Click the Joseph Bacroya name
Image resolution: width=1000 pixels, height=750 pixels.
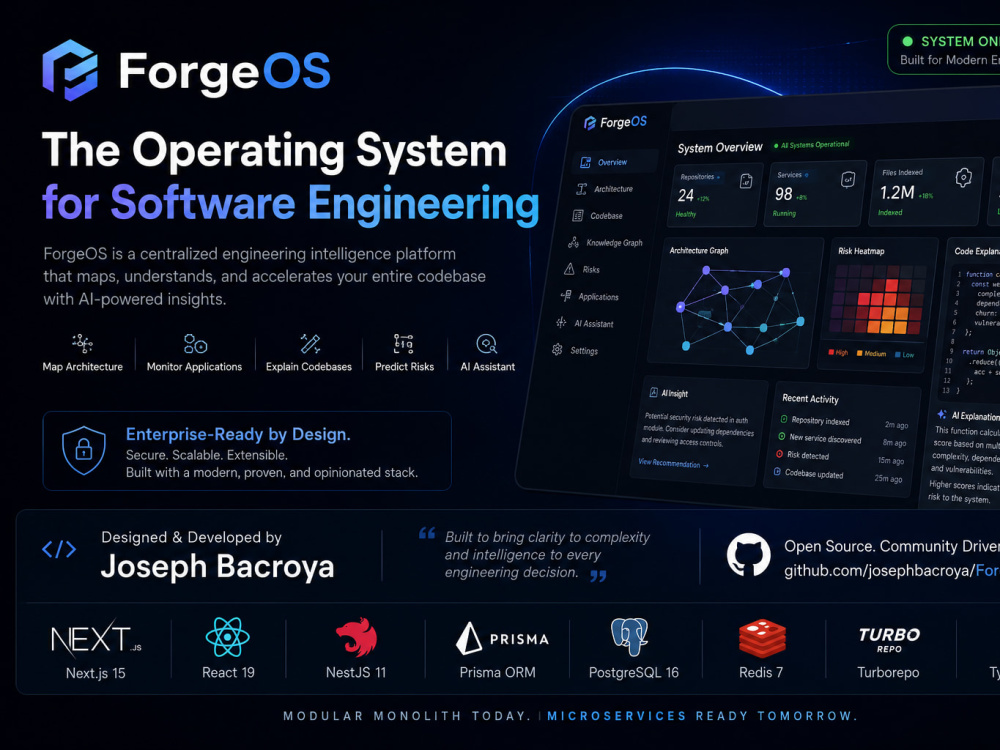coord(217,566)
